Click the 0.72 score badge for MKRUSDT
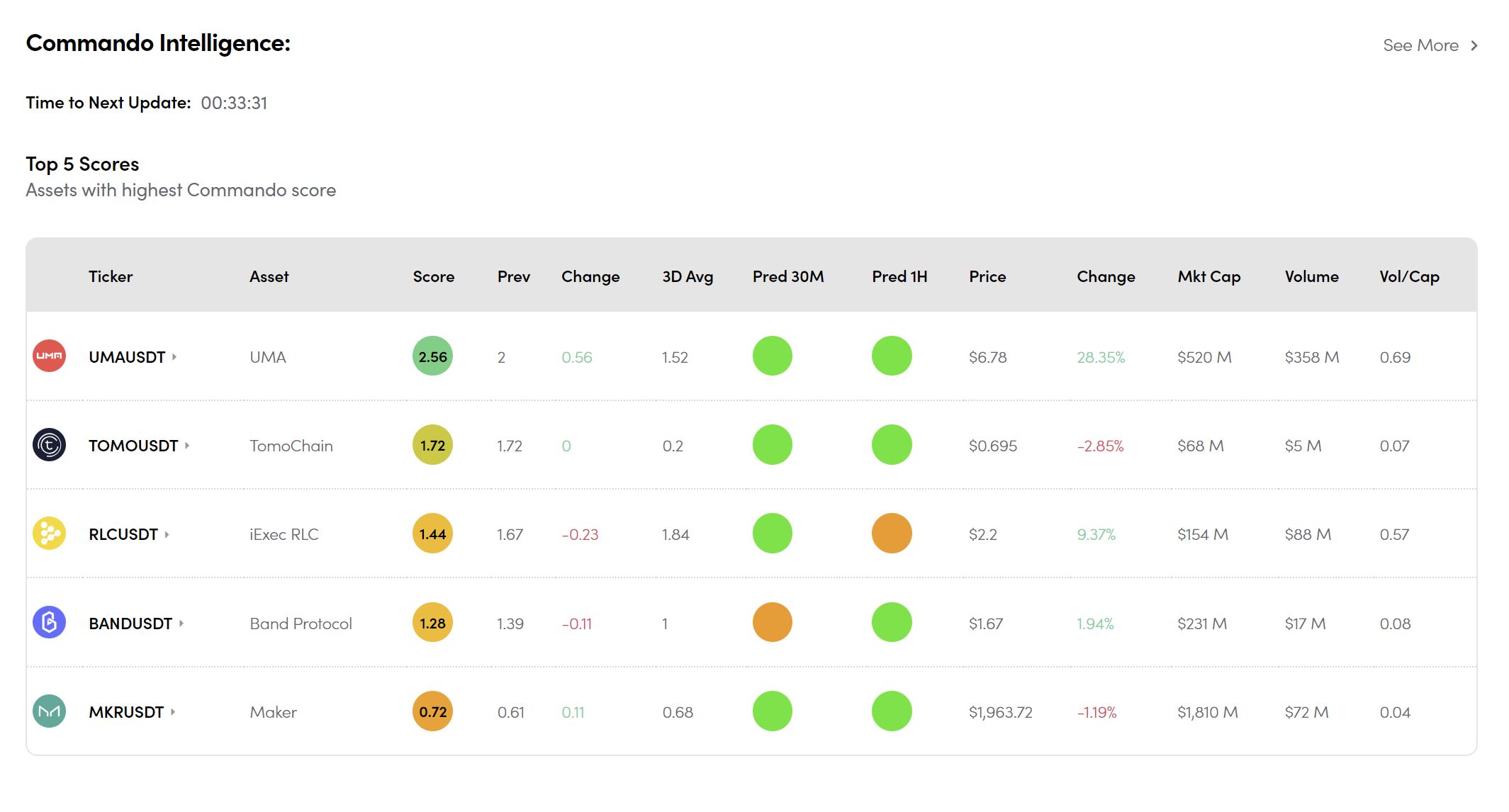Viewport: 1509px width, 812px height. (x=432, y=711)
